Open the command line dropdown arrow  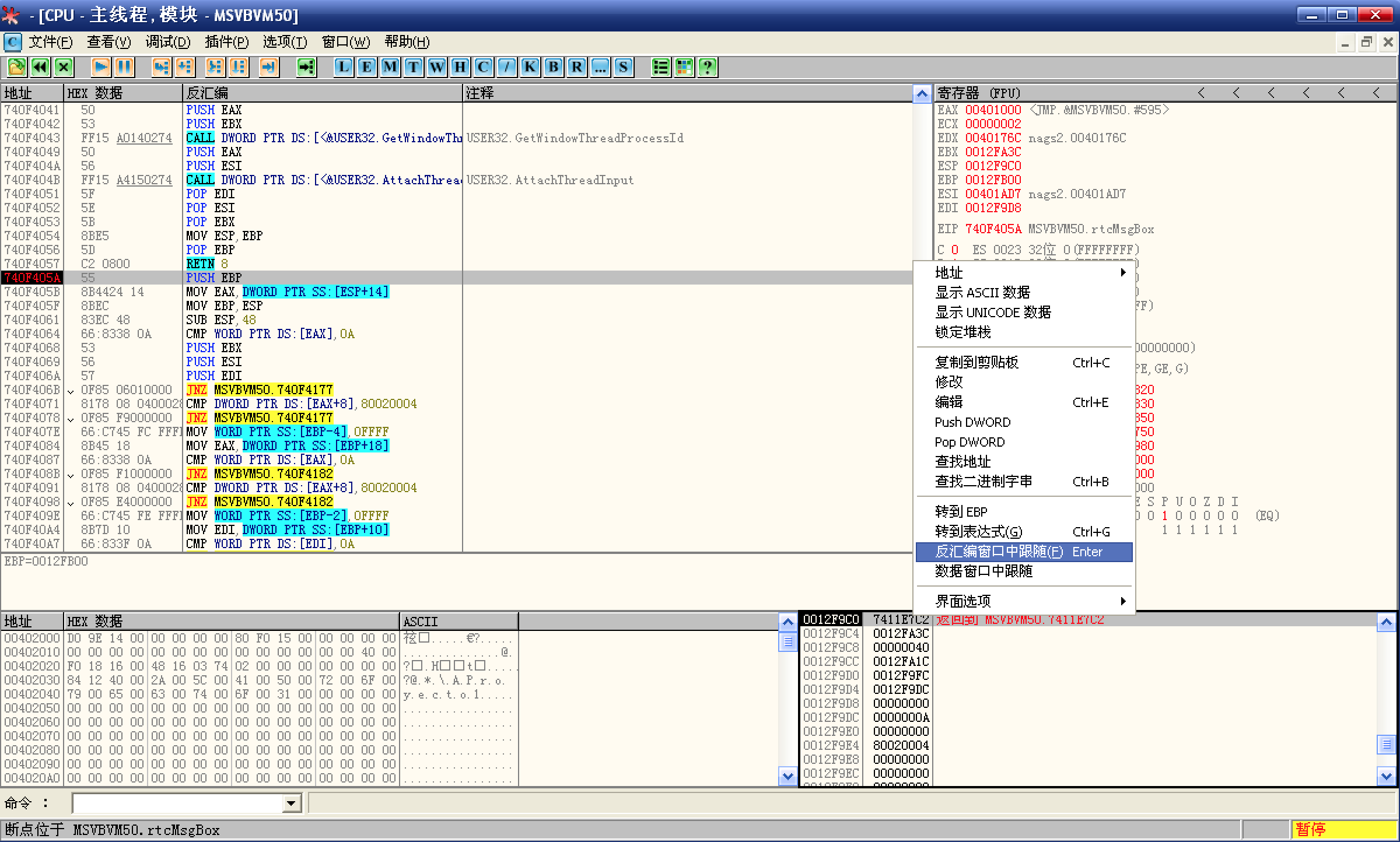point(291,804)
